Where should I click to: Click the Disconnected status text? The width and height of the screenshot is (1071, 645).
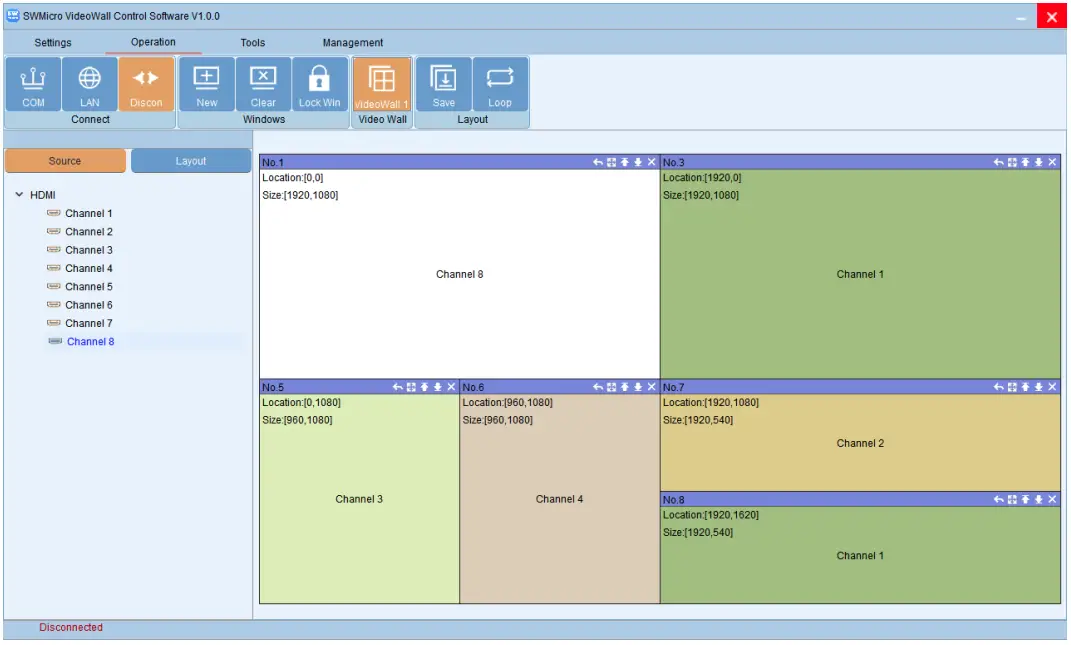pyautogui.click(x=71, y=627)
